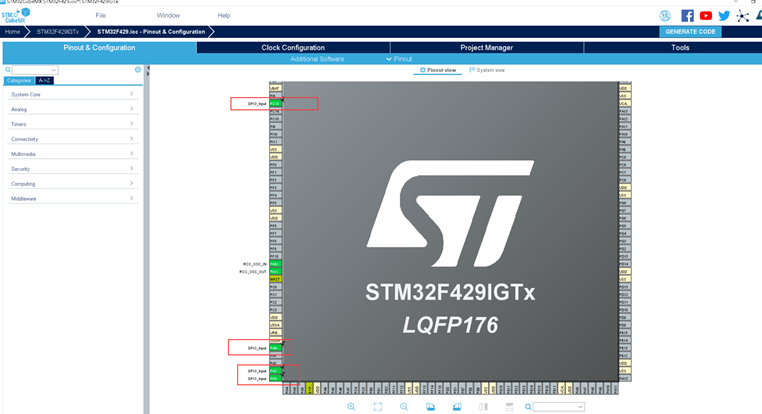Select the Pinout & Configuration tab
This screenshot has height=414, width=762.
[99, 48]
